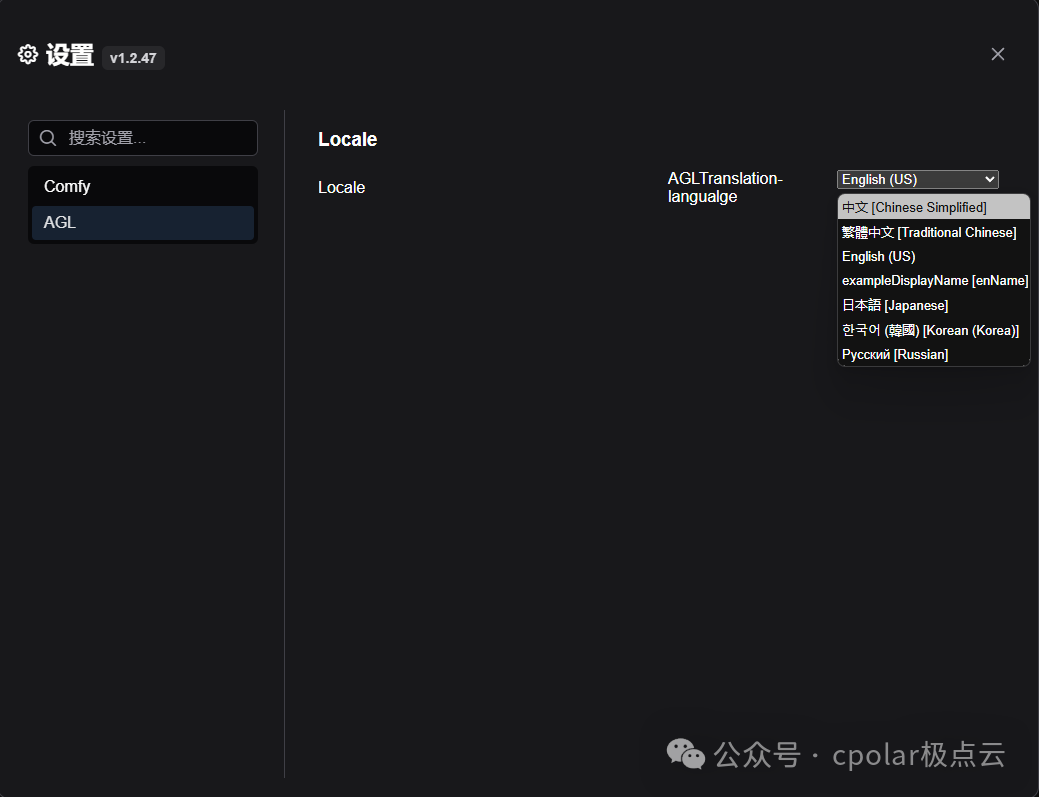Close the 设置 settings dialog
This screenshot has height=797, width=1039.
(x=997, y=54)
